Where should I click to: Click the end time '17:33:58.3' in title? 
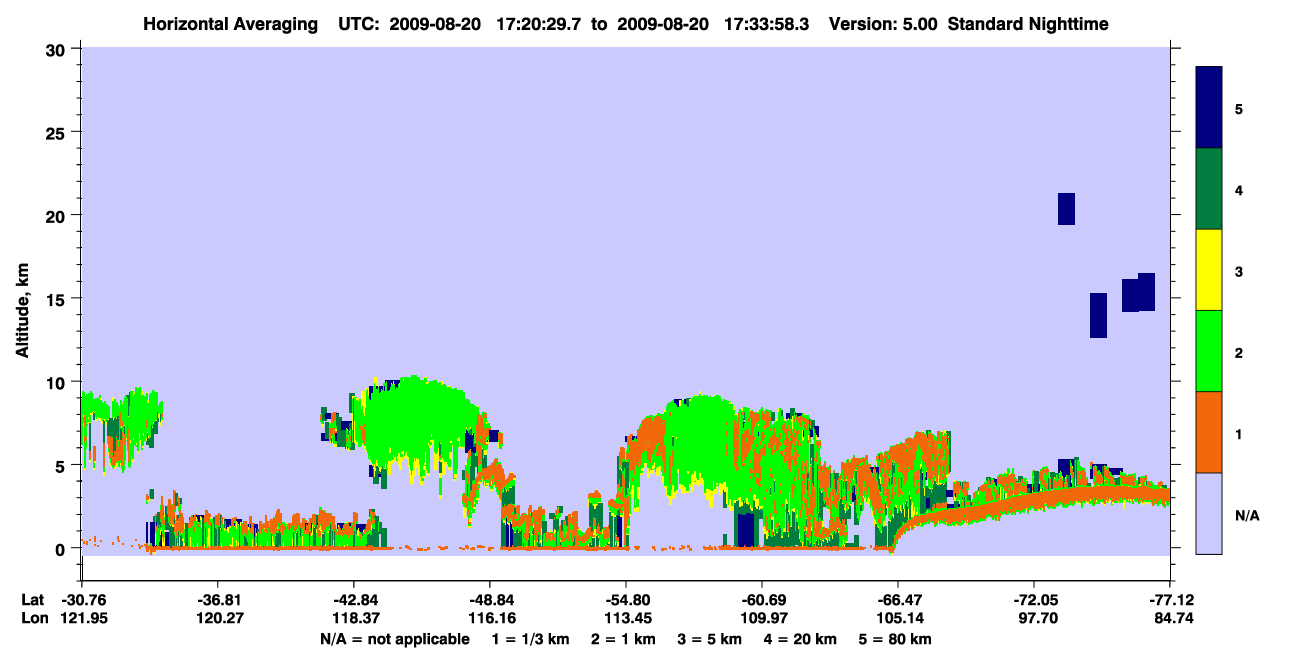[767, 23]
